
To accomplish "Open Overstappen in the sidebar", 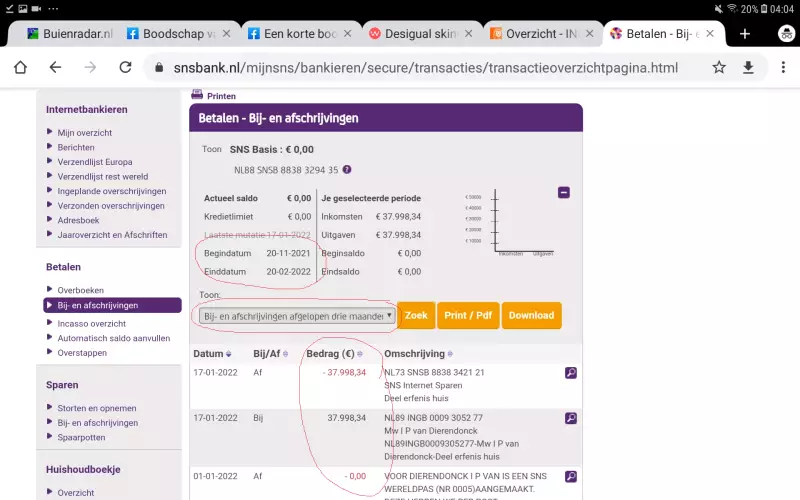I will click(x=82, y=353).
